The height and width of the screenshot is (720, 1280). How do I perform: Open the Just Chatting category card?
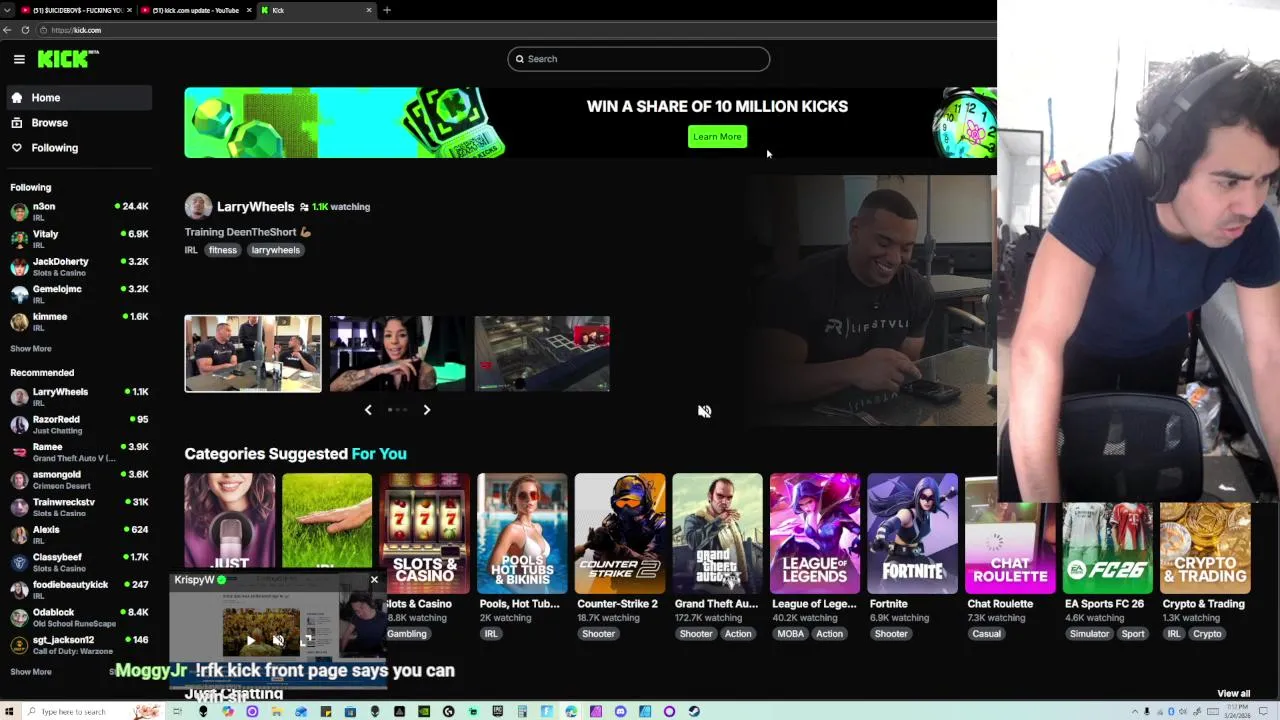pos(230,521)
